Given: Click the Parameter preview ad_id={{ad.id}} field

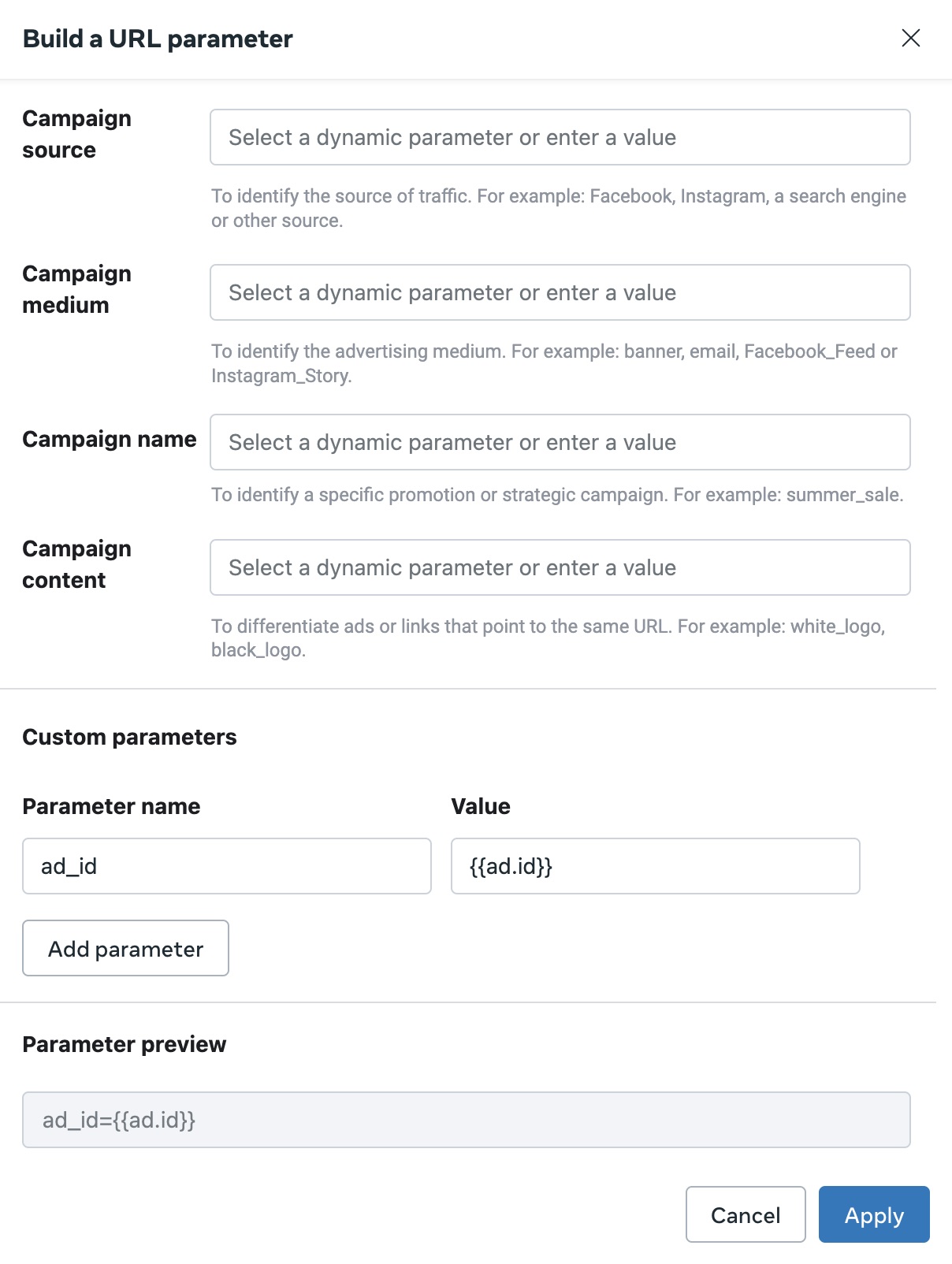Looking at the screenshot, I should tap(466, 1120).
